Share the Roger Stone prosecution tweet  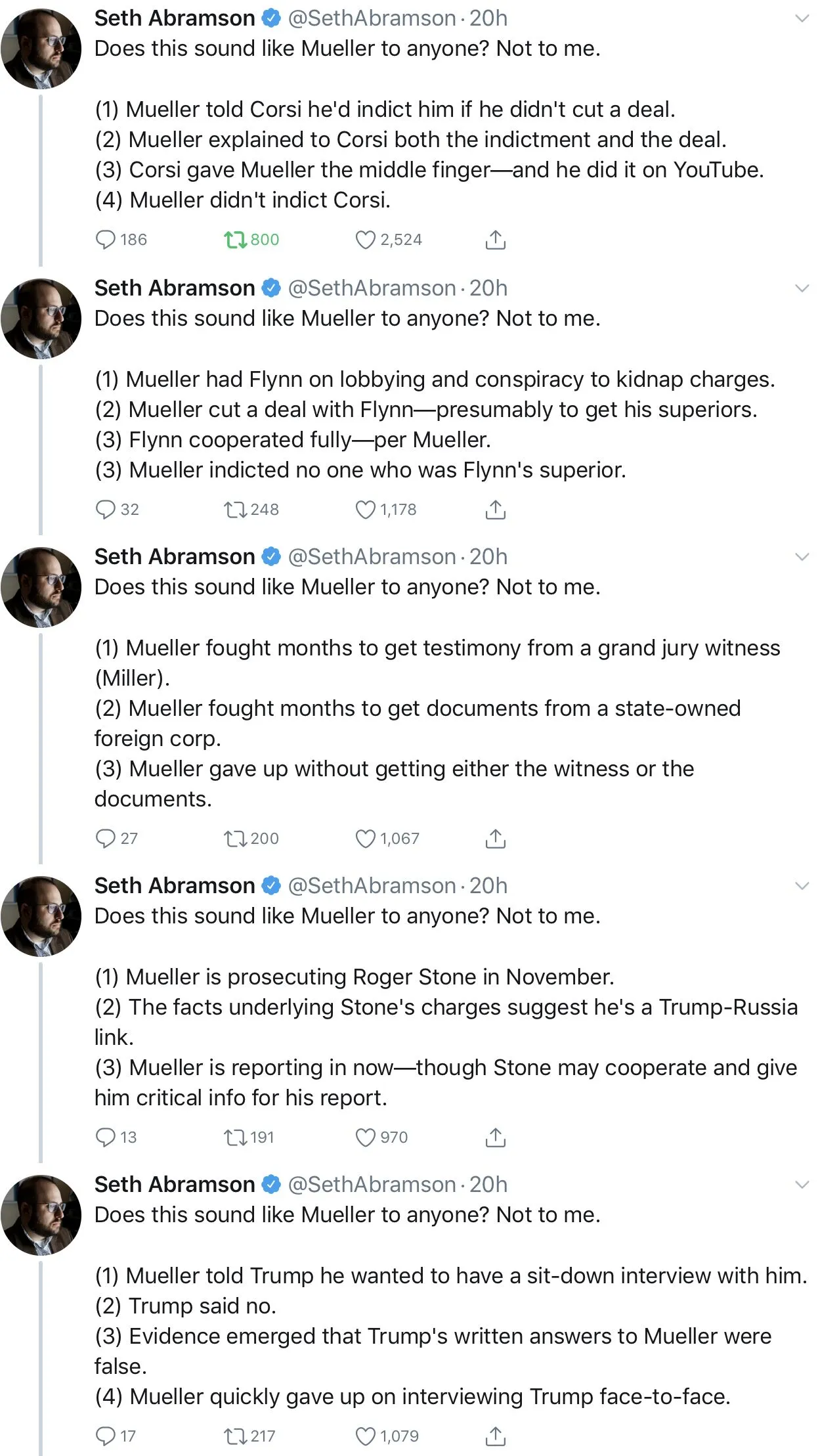[495, 1137]
